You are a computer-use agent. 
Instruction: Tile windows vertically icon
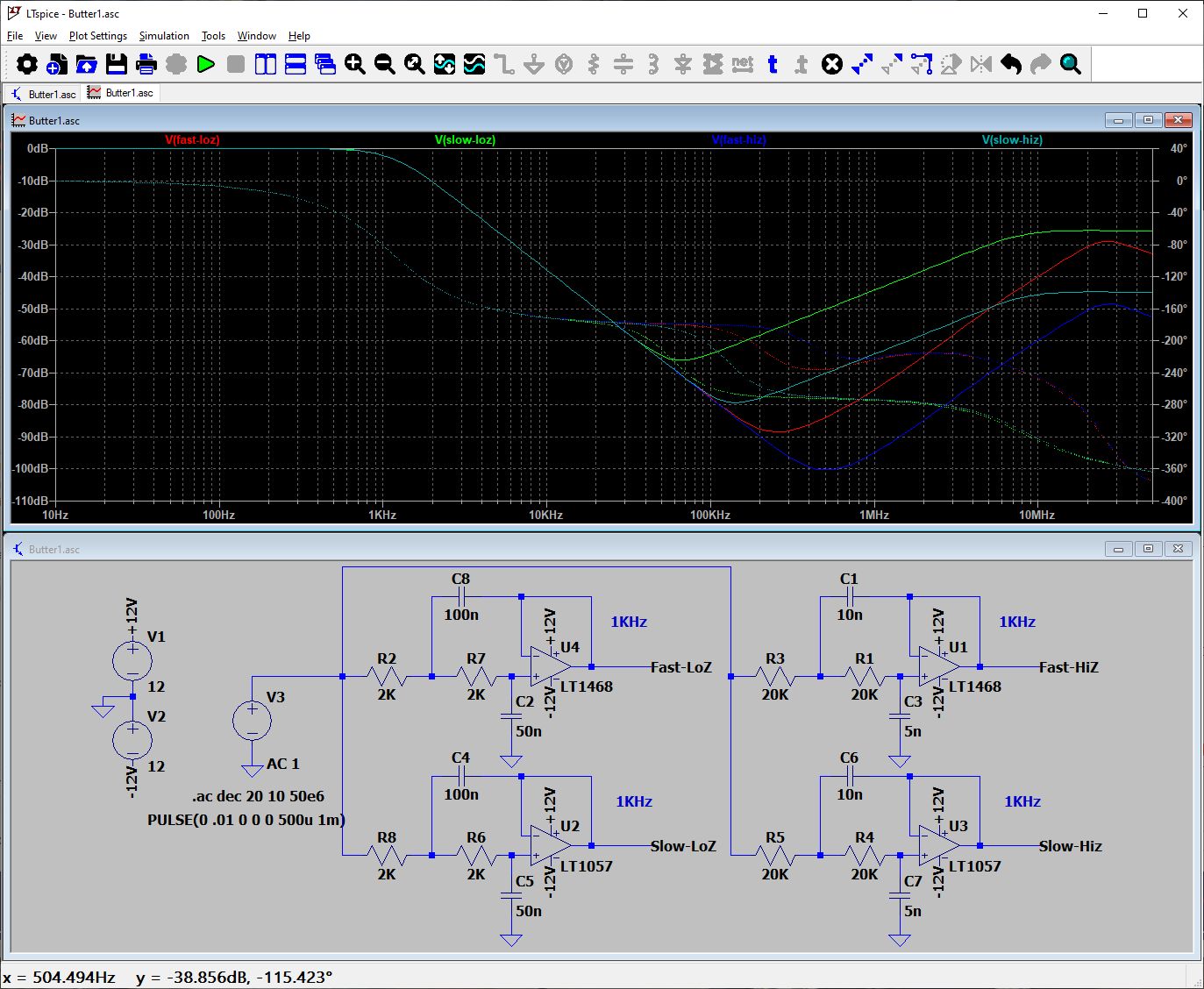(x=266, y=64)
